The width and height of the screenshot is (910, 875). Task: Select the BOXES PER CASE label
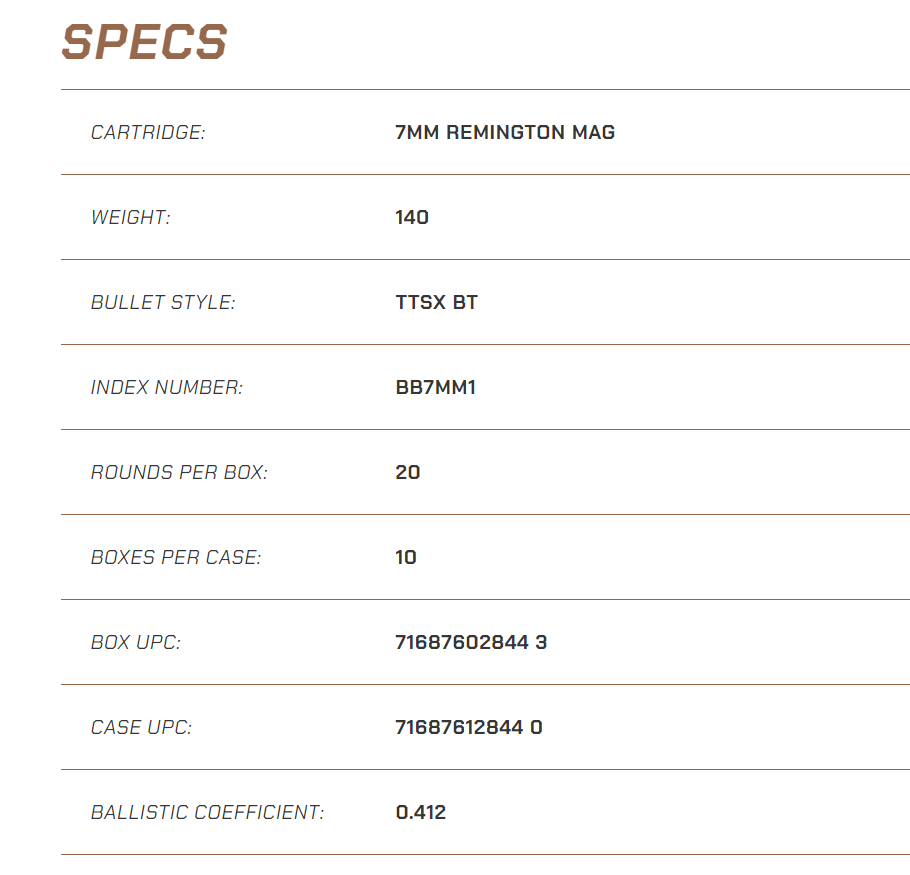pos(176,557)
